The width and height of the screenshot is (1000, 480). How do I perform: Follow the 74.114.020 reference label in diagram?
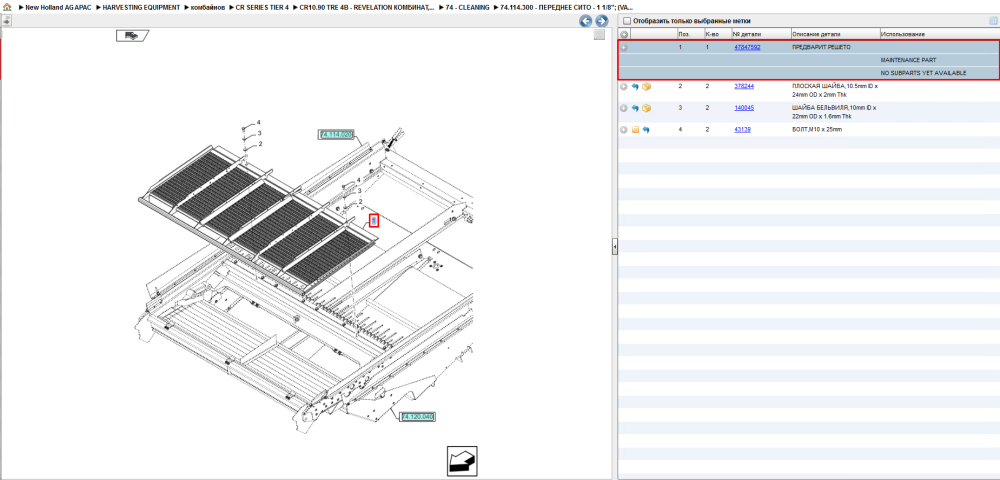(x=336, y=134)
